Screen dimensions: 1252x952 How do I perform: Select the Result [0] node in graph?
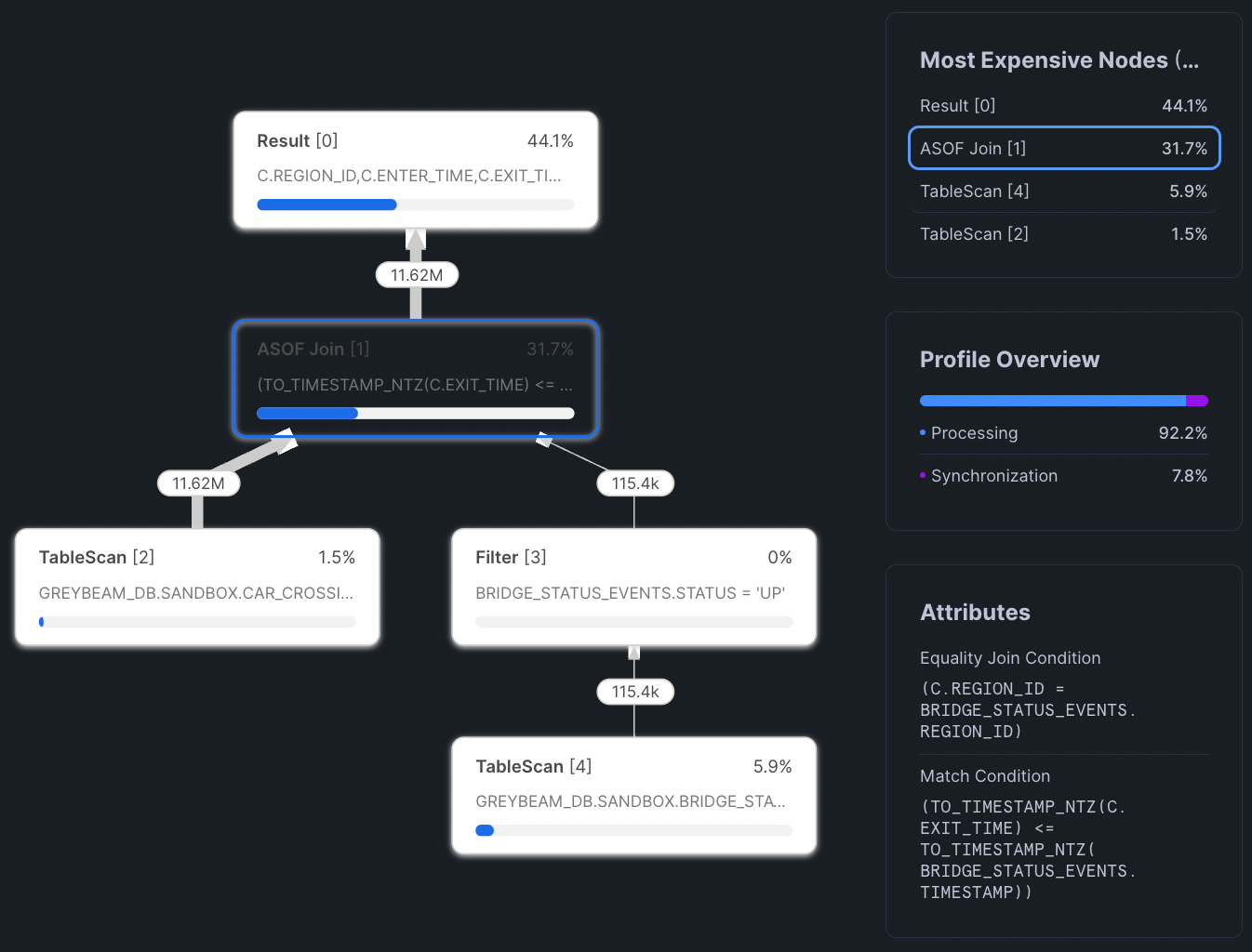point(415,169)
